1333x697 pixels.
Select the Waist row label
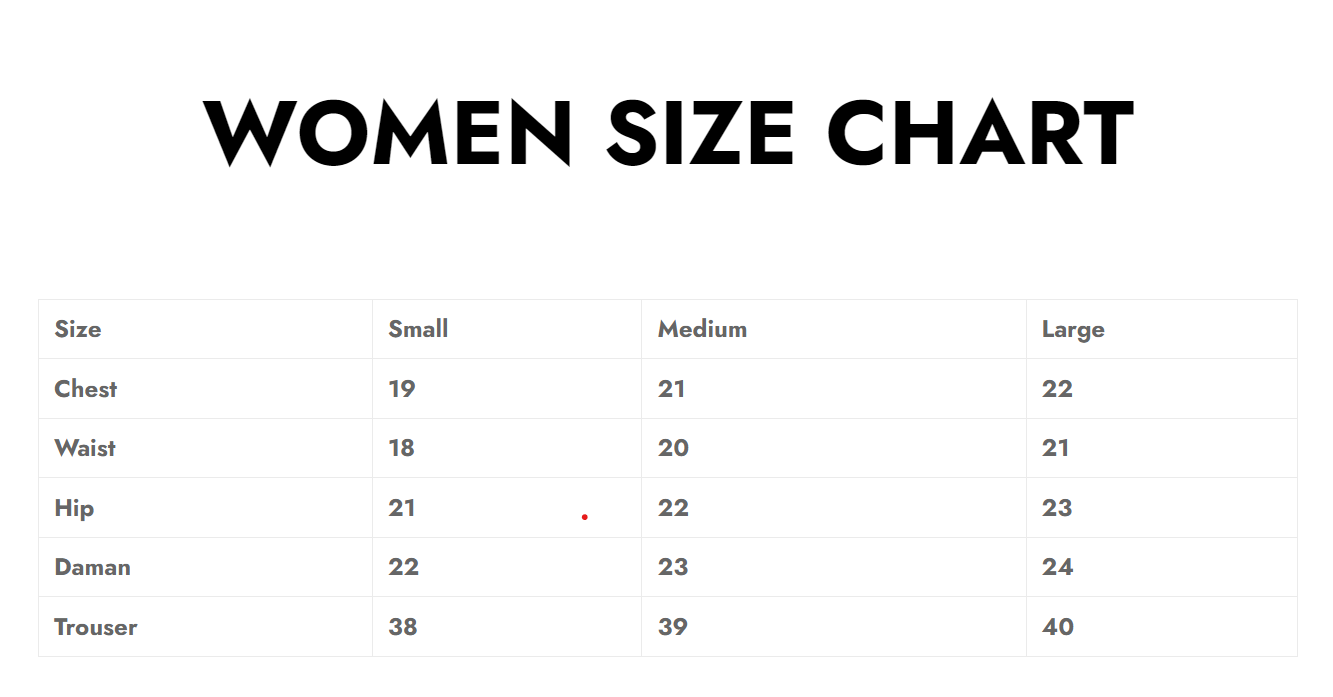pos(85,448)
